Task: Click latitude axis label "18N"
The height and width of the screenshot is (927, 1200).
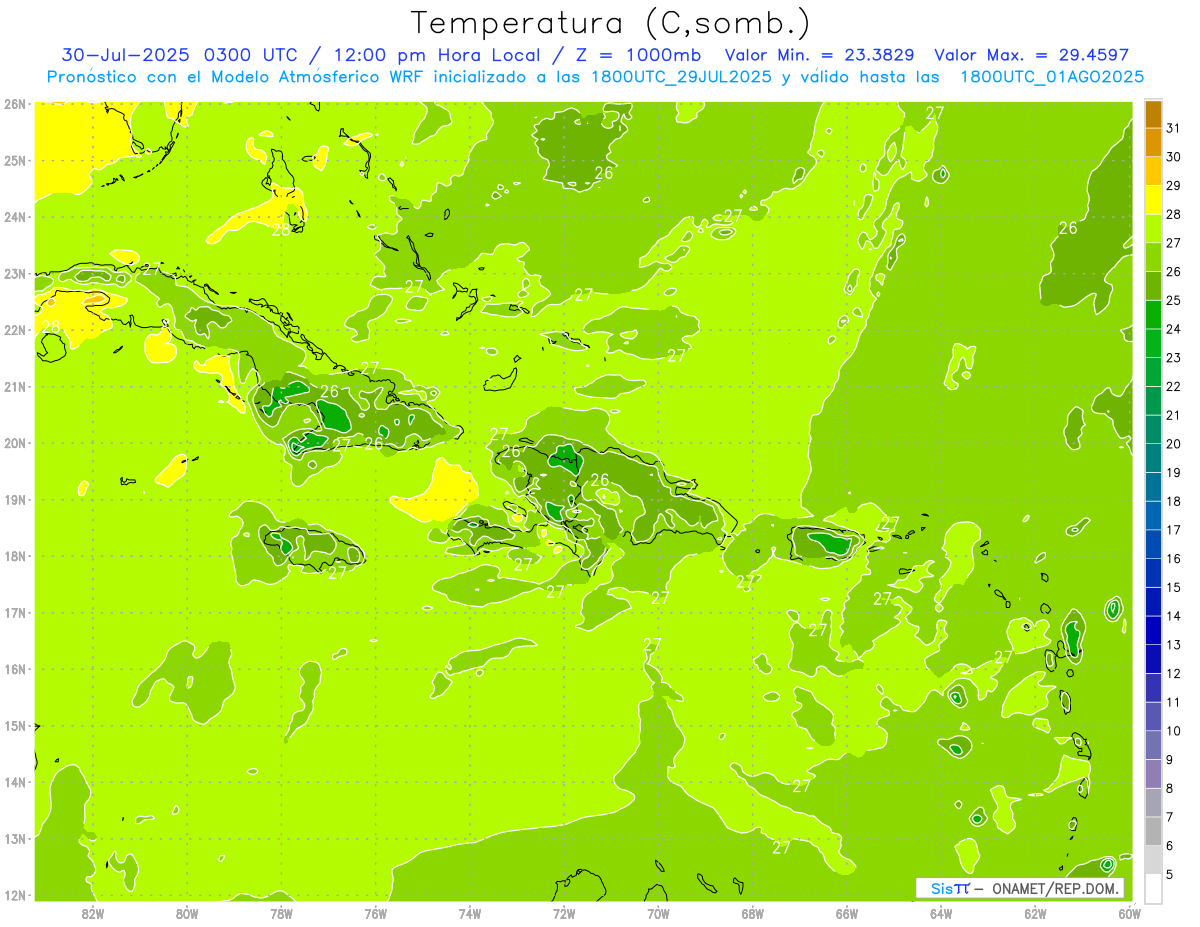Action: pyautogui.click(x=14, y=556)
